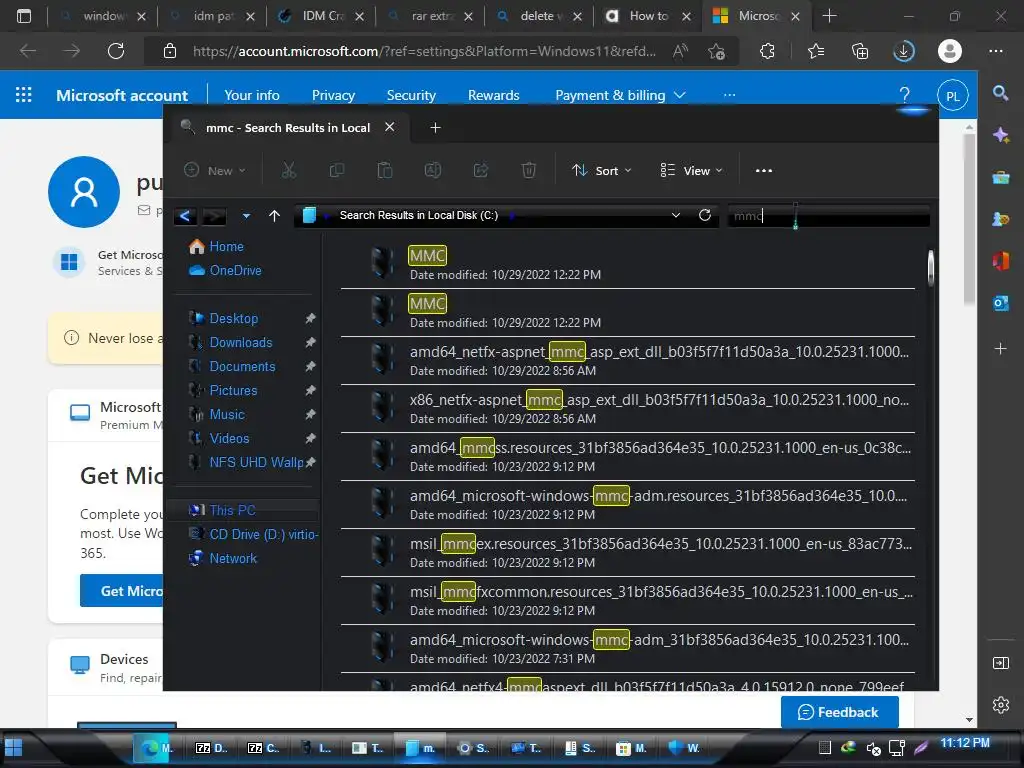Click the Explorer results vertical scrollbar
This screenshot has width=1024, height=768.
click(931, 268)
